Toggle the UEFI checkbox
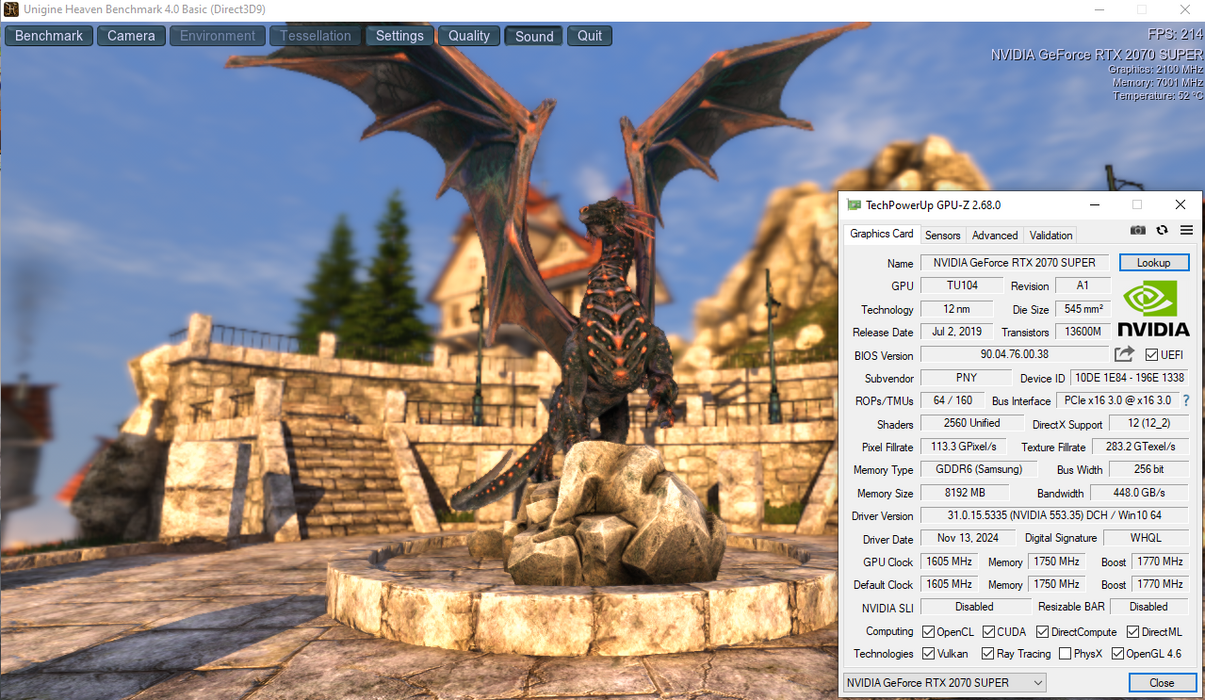The image size is (1205, 700). pyautogui.click(x=1152, y=355)
